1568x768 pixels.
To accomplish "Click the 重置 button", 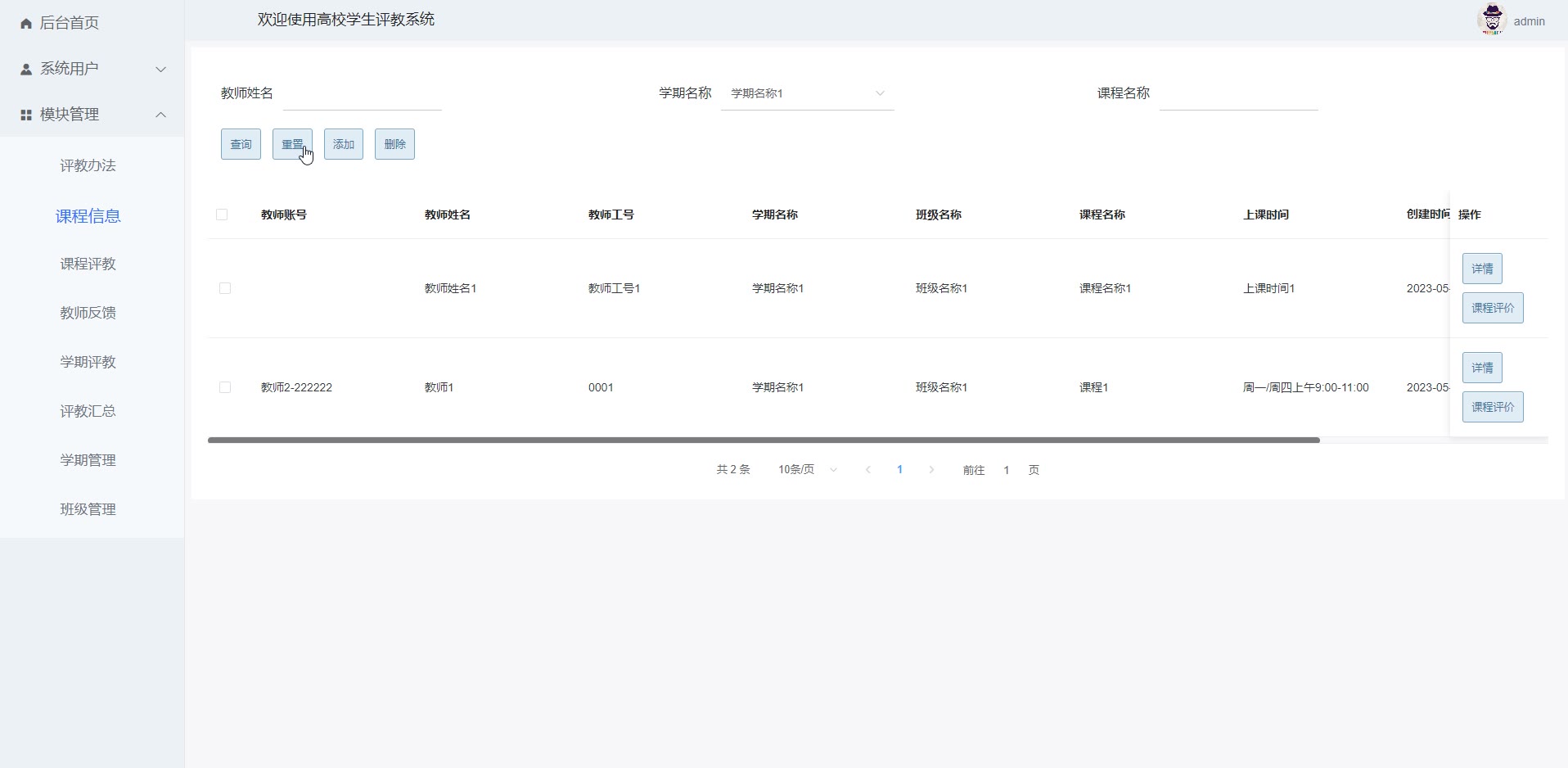I will [x=292, y=144].
